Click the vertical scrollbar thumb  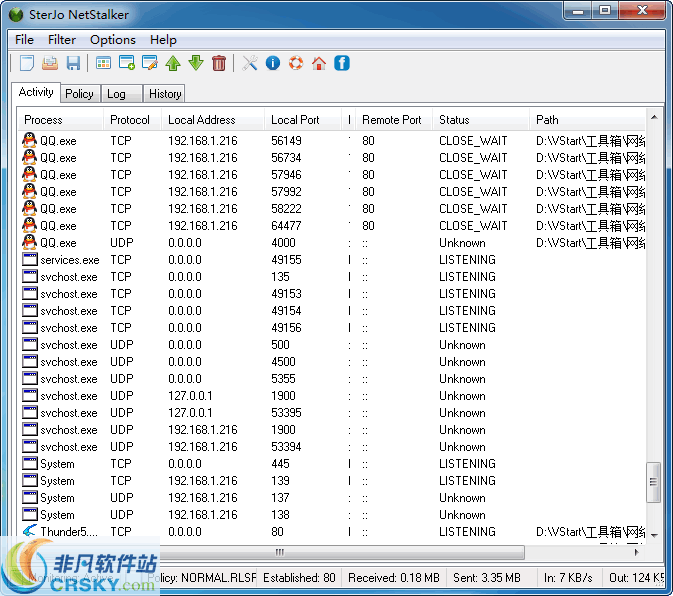[653, 482]
